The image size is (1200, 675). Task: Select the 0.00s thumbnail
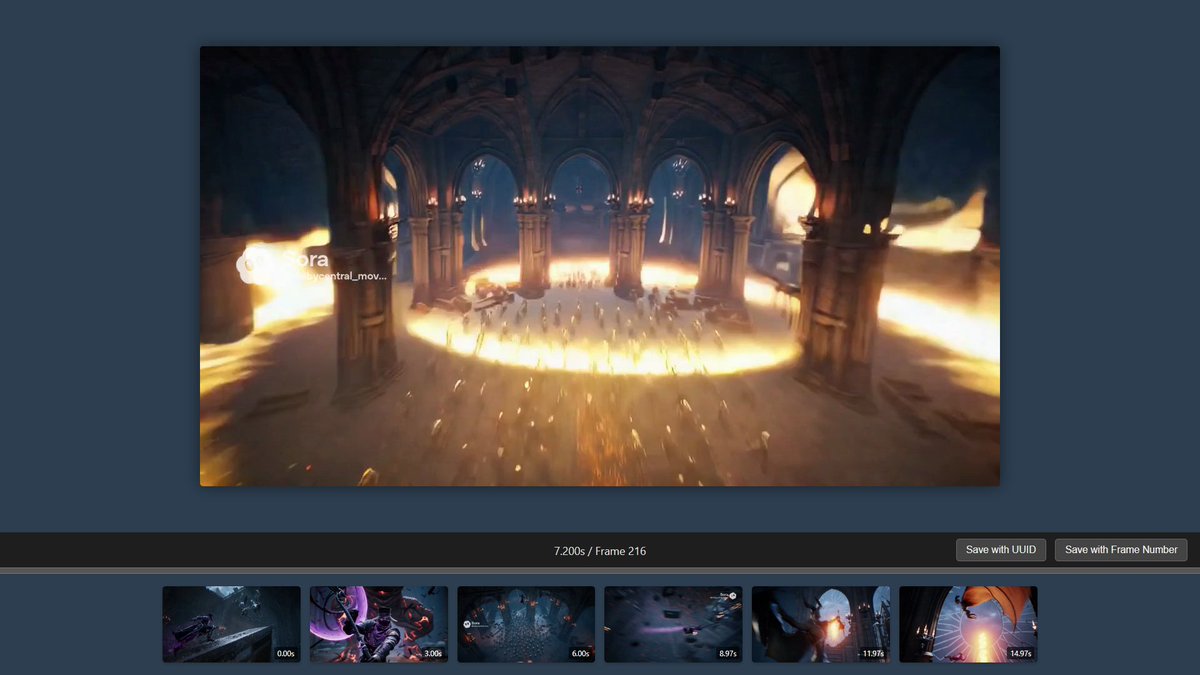coord(231,622)
